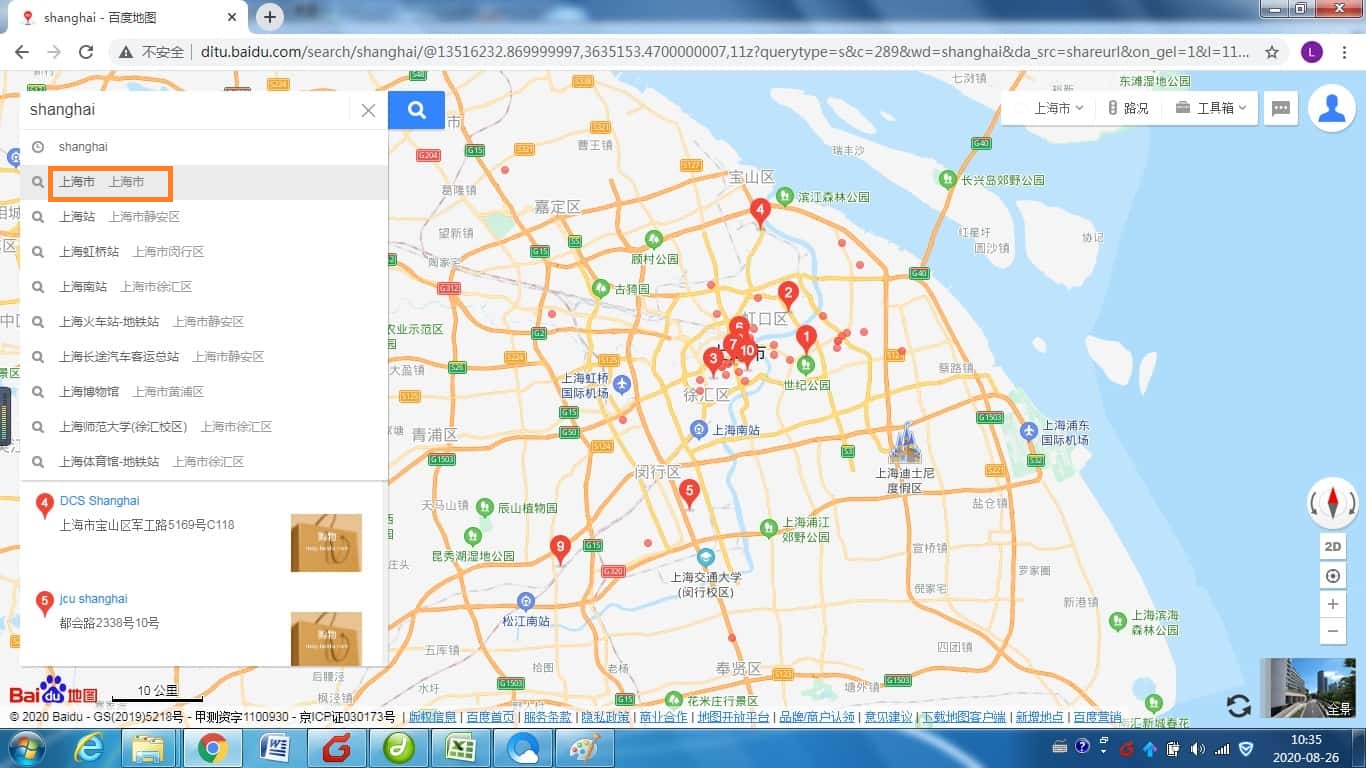
Task: Choose suggestion 上海站 上海市静安区
Action: tap(204, 217)
